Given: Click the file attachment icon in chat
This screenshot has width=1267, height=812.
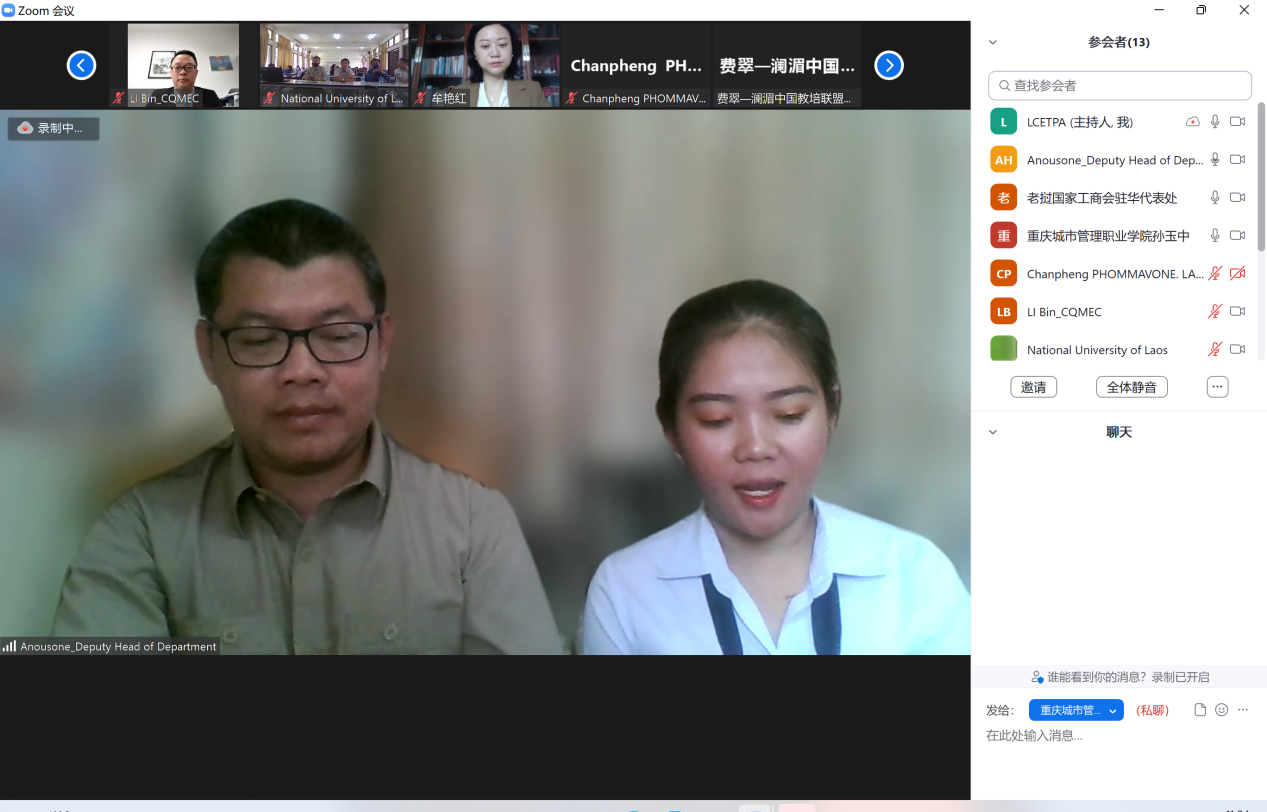Looking at the screenshot, I should pyautogui.click(x=1200, y=710).
